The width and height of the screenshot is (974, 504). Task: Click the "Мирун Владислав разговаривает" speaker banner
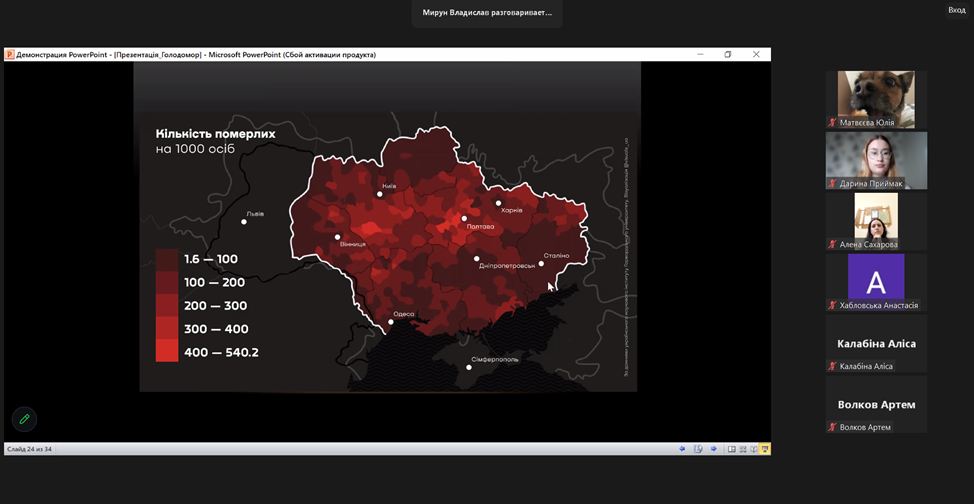click(x=487, y=13)
